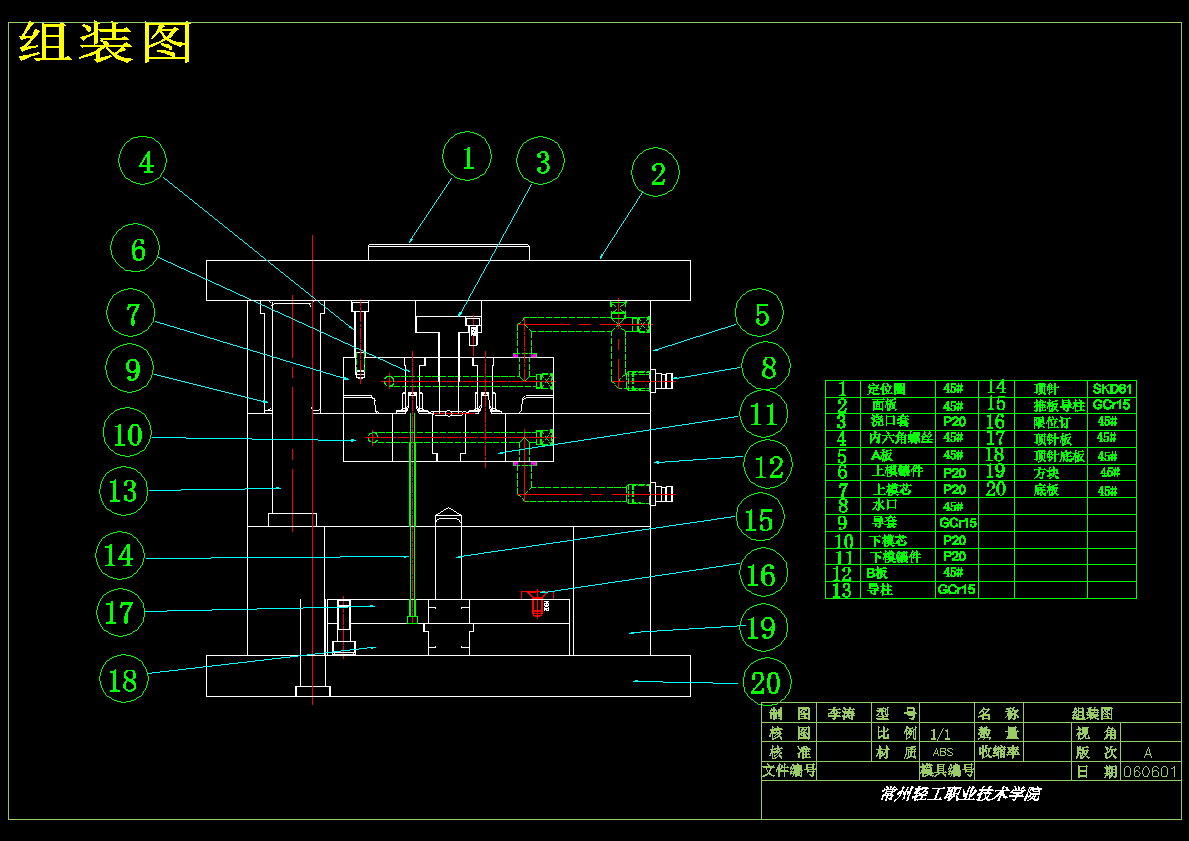Screen dimensions: 1189x841
Task: Click 'P20' material in the 浇口套 row
Action: 955,420
